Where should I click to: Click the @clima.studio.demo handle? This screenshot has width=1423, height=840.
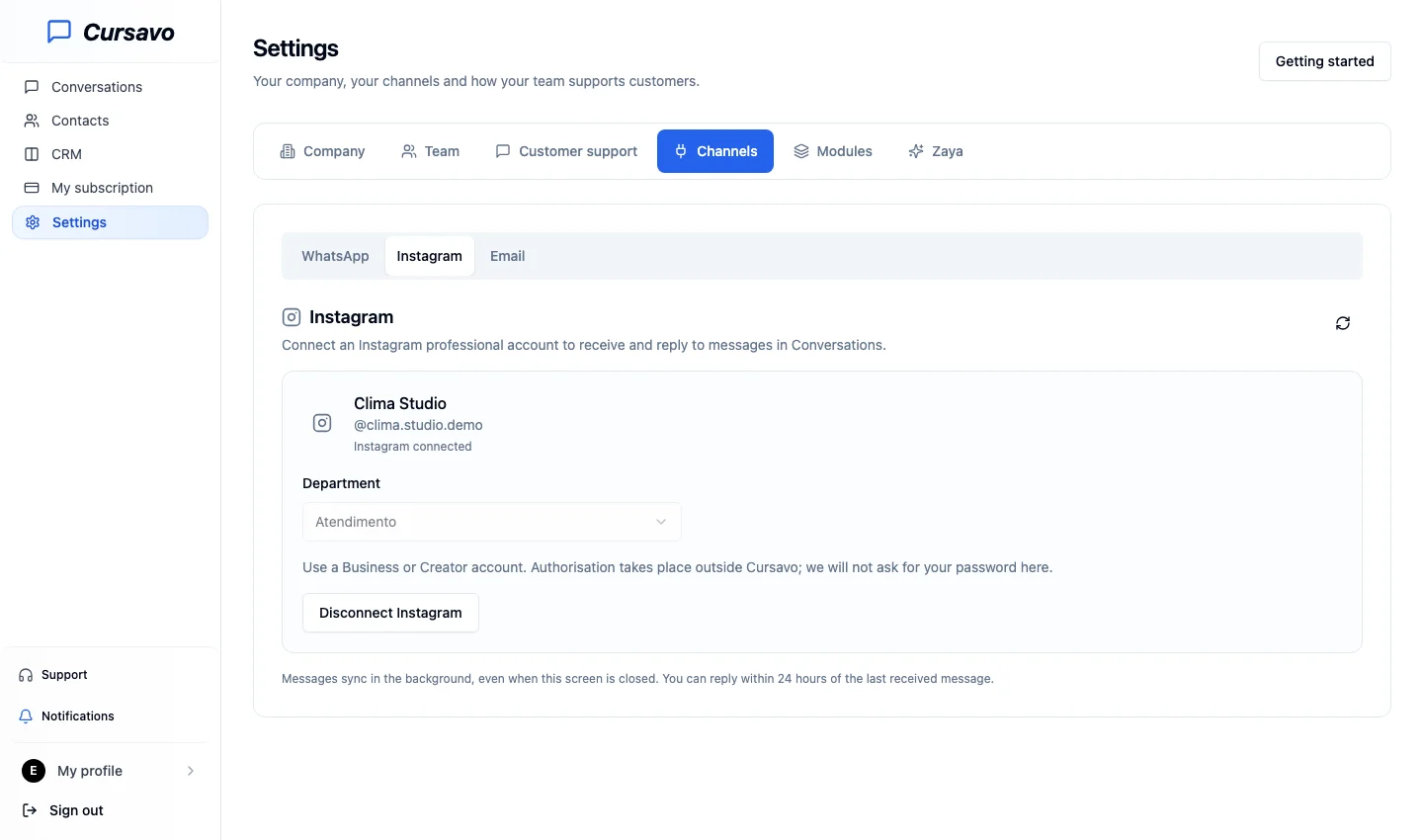[418, 425]
